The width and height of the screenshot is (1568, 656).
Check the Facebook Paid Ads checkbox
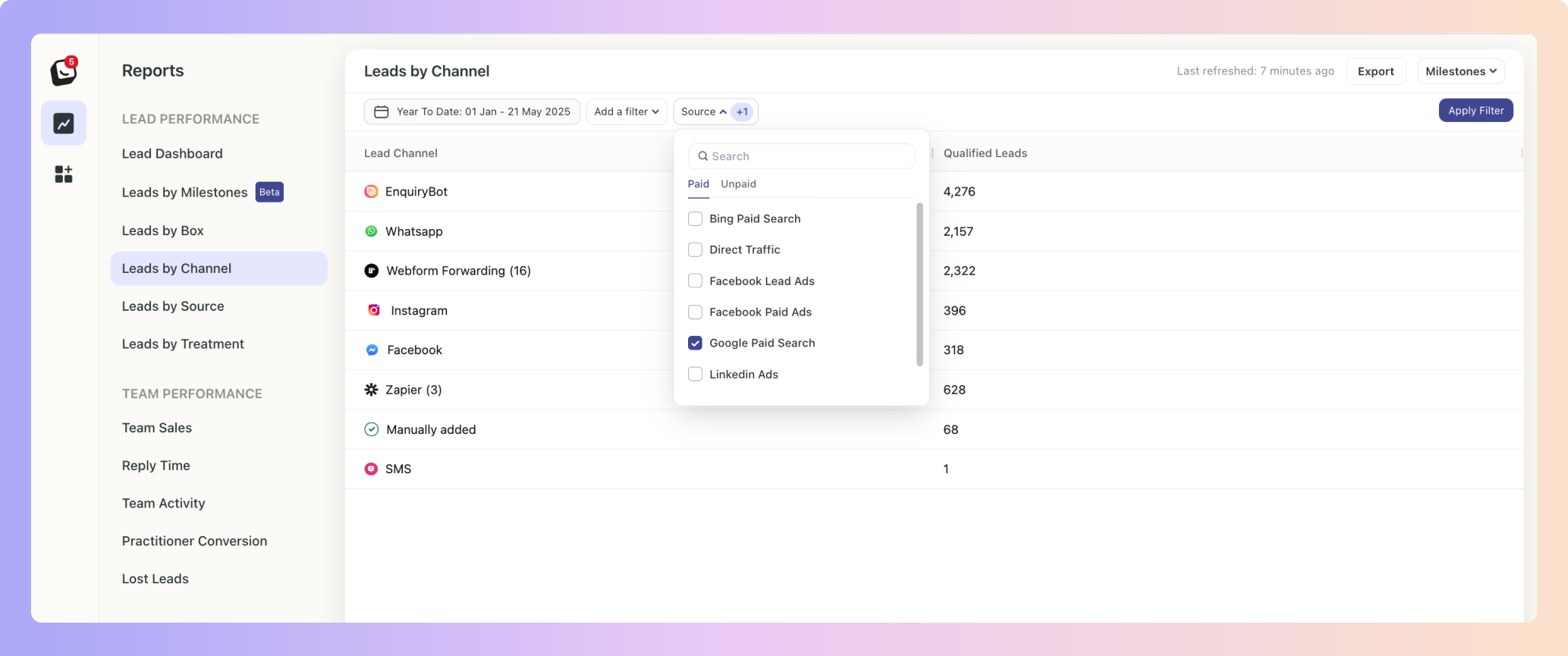[x=695, y=312]
